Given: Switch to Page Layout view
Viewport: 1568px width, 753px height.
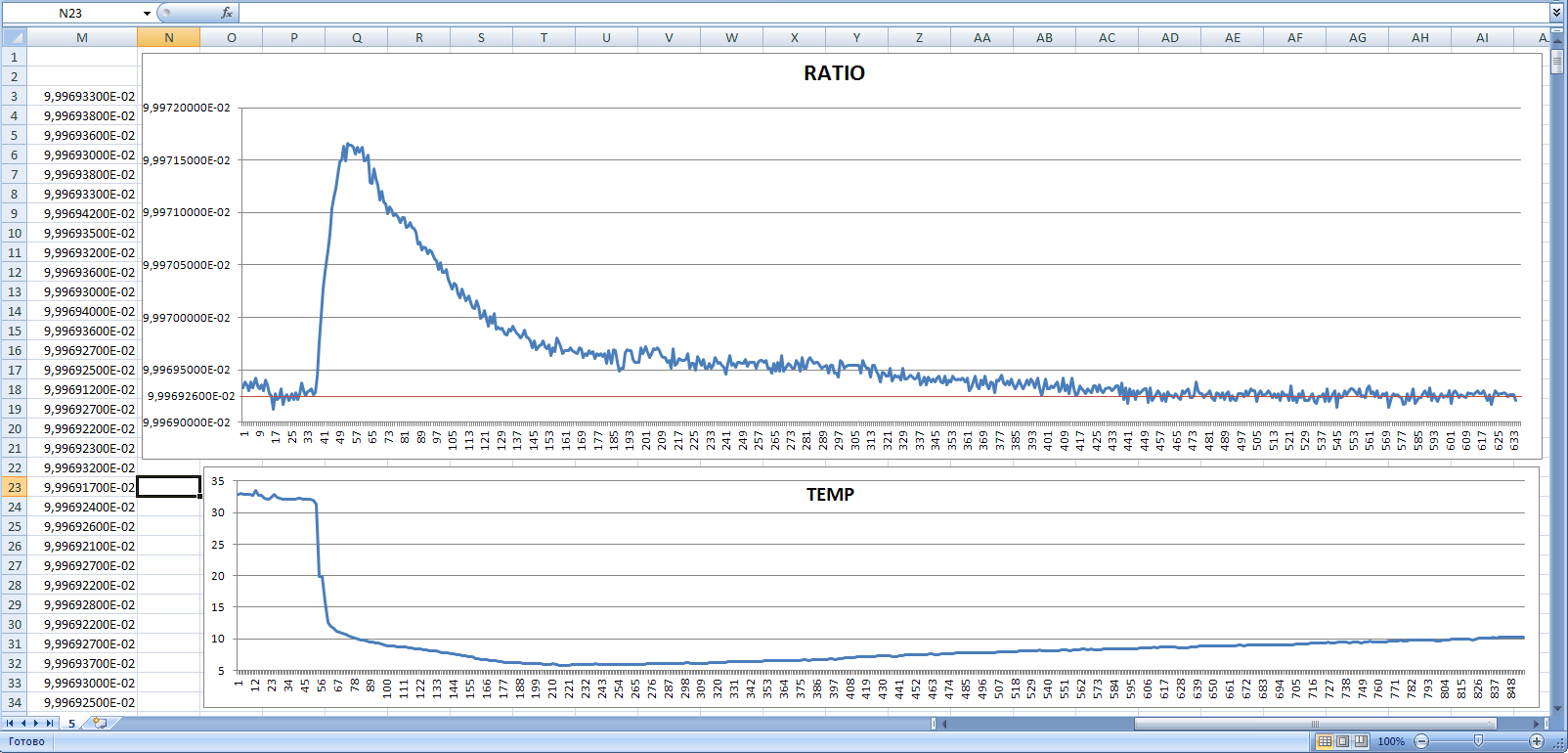Looking at the screenshot, I should [1342, 741].
